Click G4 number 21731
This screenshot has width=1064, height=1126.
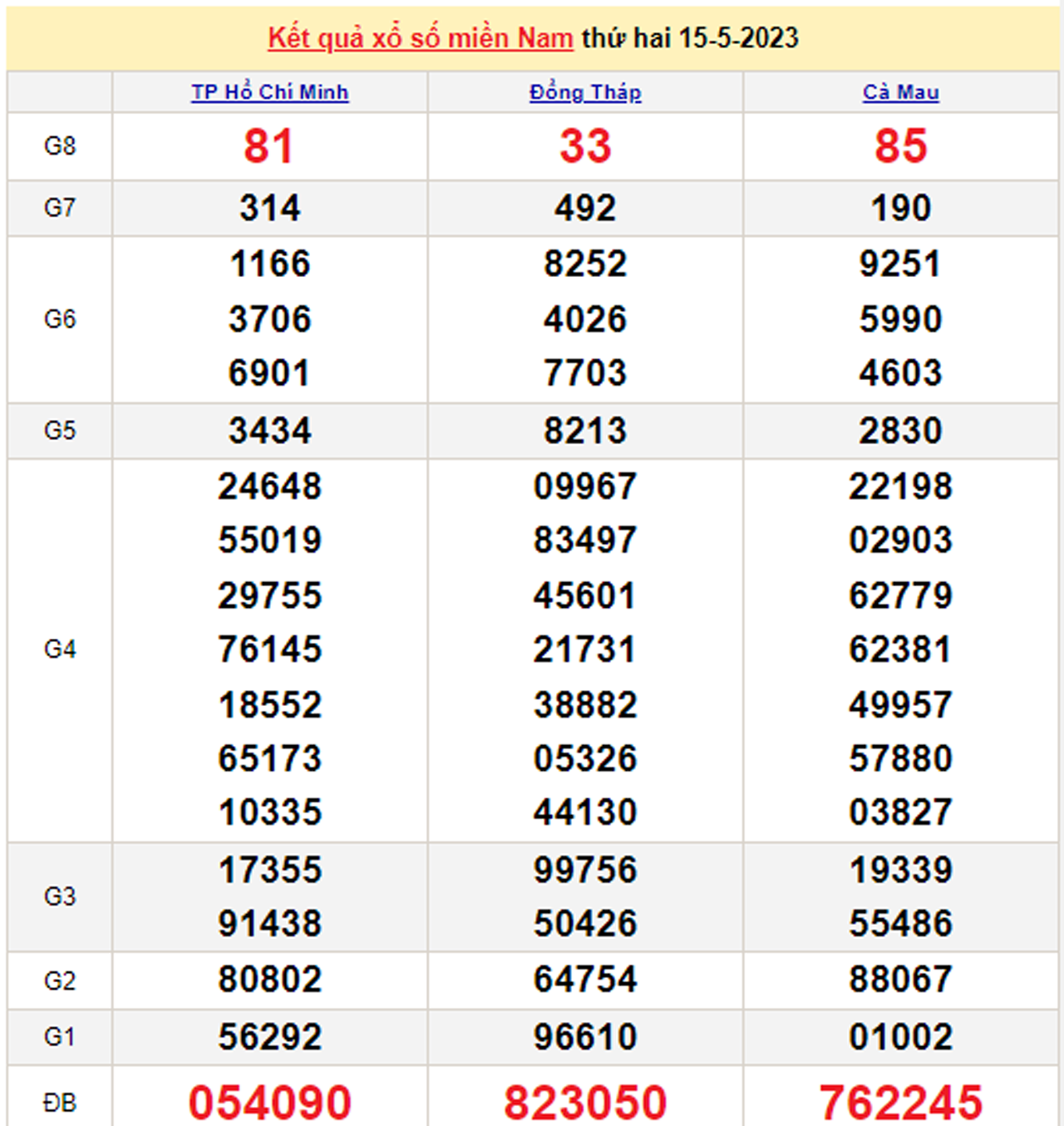point(585,649)
